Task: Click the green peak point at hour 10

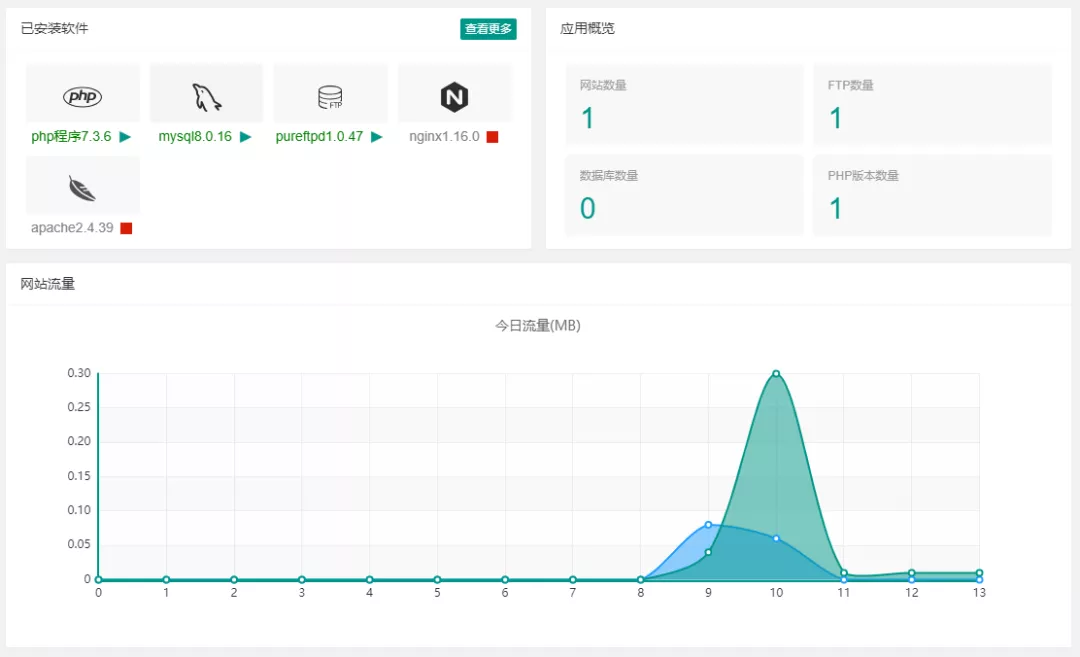Action: 776,374
